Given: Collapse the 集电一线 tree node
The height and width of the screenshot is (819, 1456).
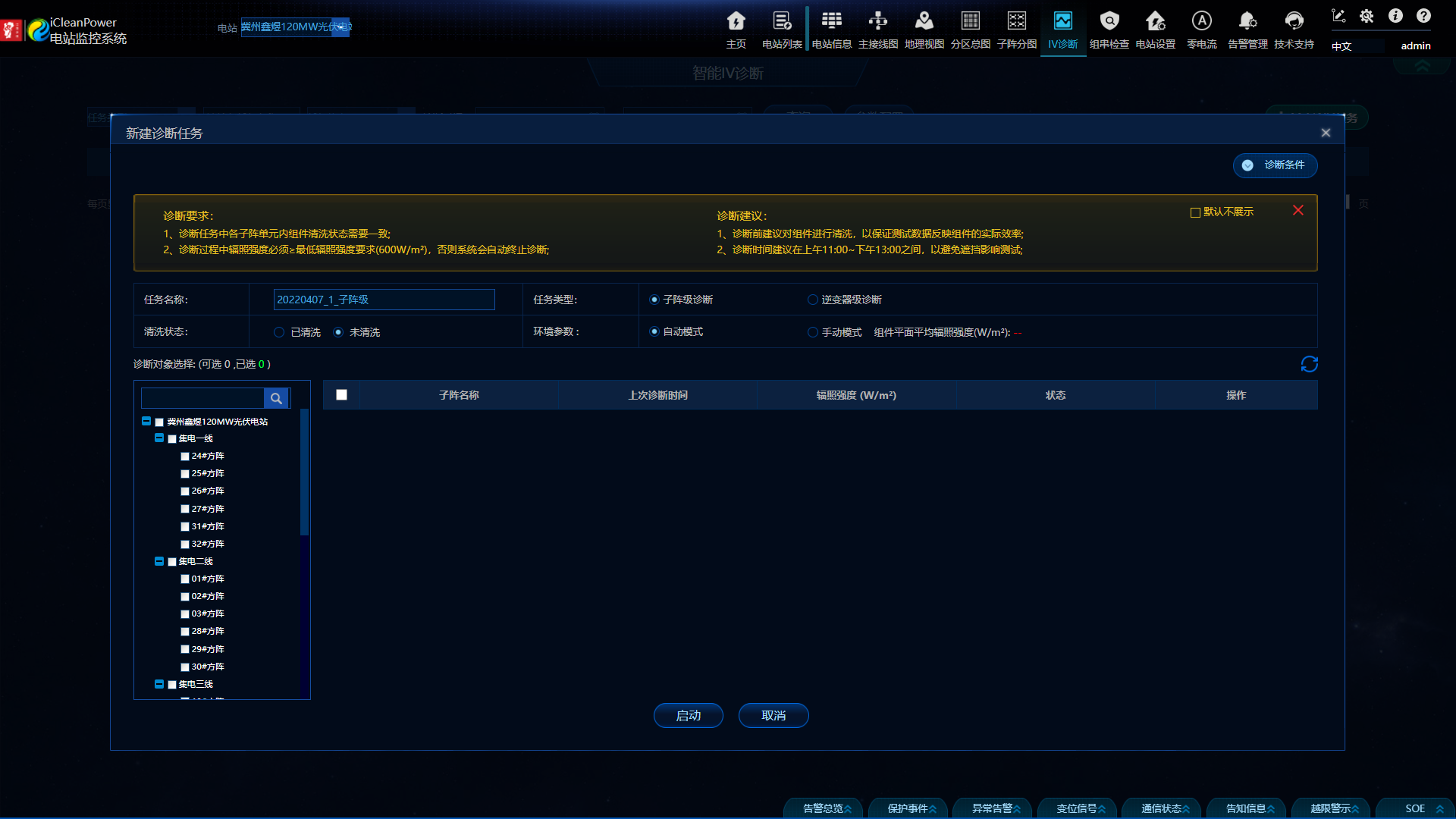Looking at the screenshot, I should click(x=159, y=438).
